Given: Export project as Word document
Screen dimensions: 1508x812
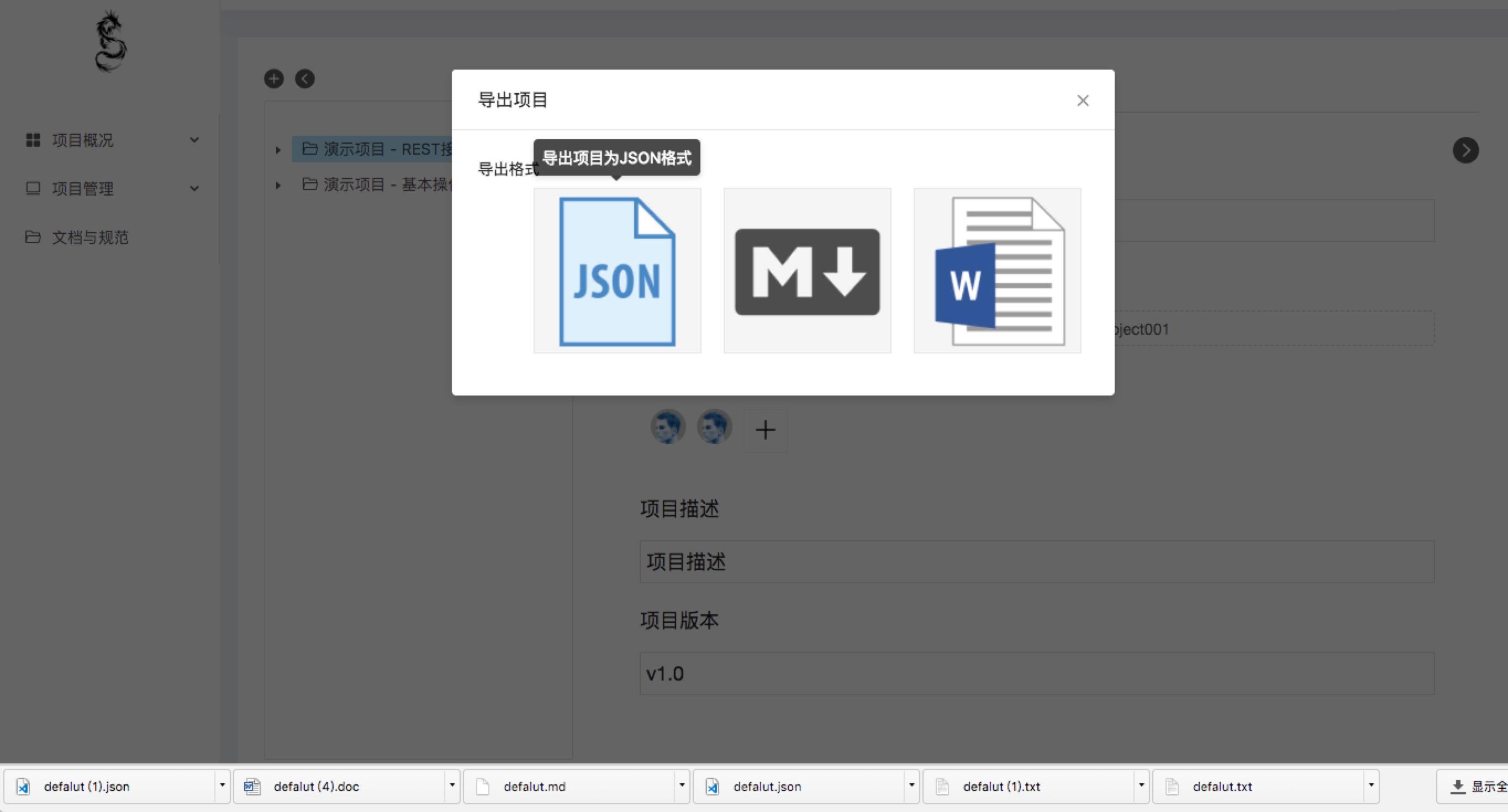Looking at the screenshot, I should (x=997, y=271).
